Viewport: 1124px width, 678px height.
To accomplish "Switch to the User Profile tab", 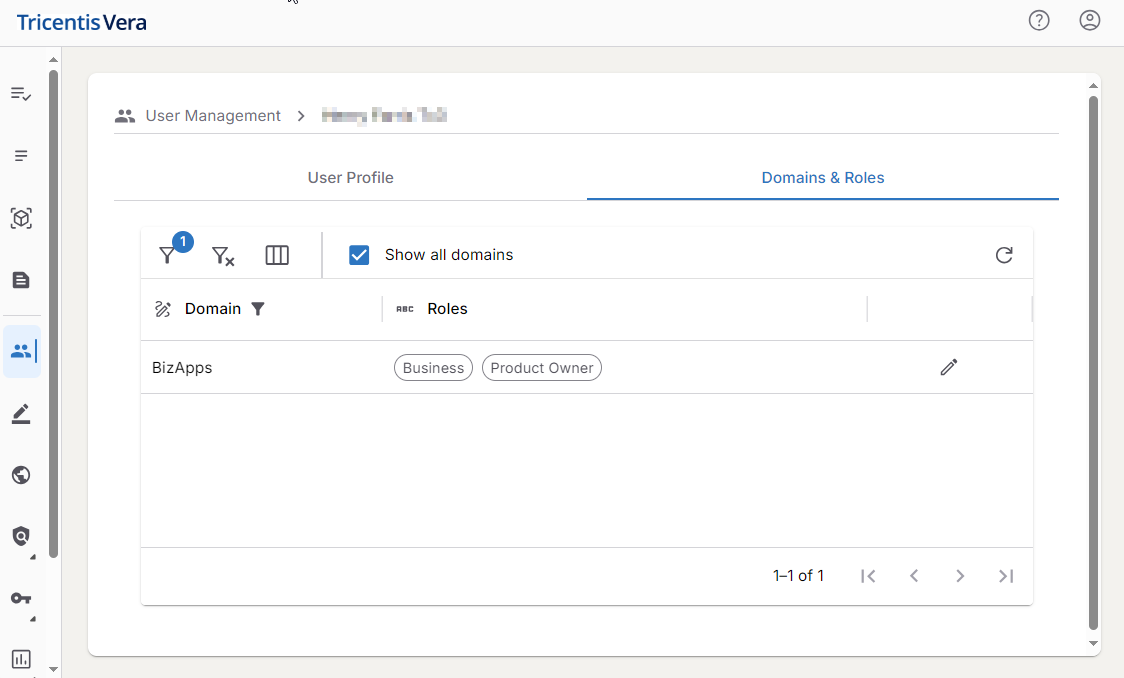I will coord(350,178).
